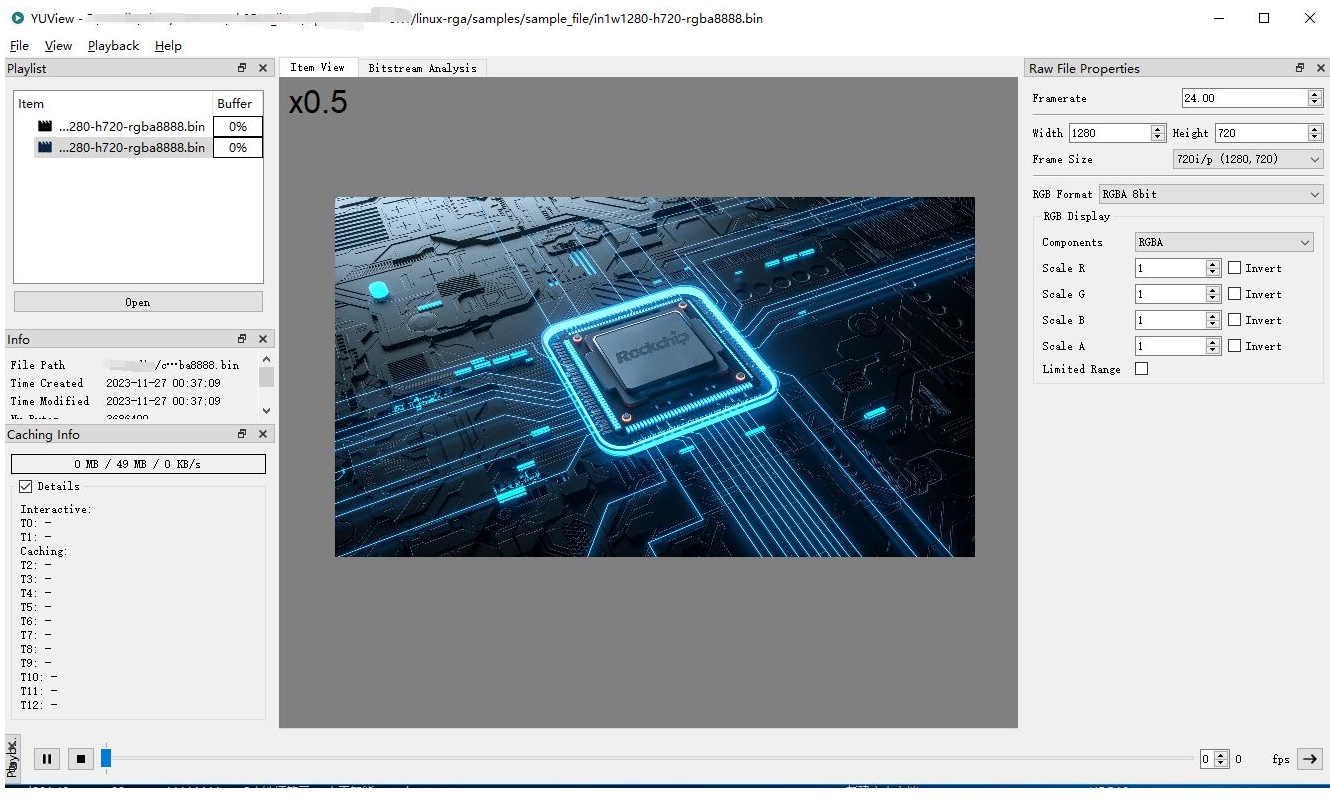The height and width of the screenshot is (800, 1330).
Task: Float the Playlist panel
Action: pyautogui.click(x=242, y=68)
